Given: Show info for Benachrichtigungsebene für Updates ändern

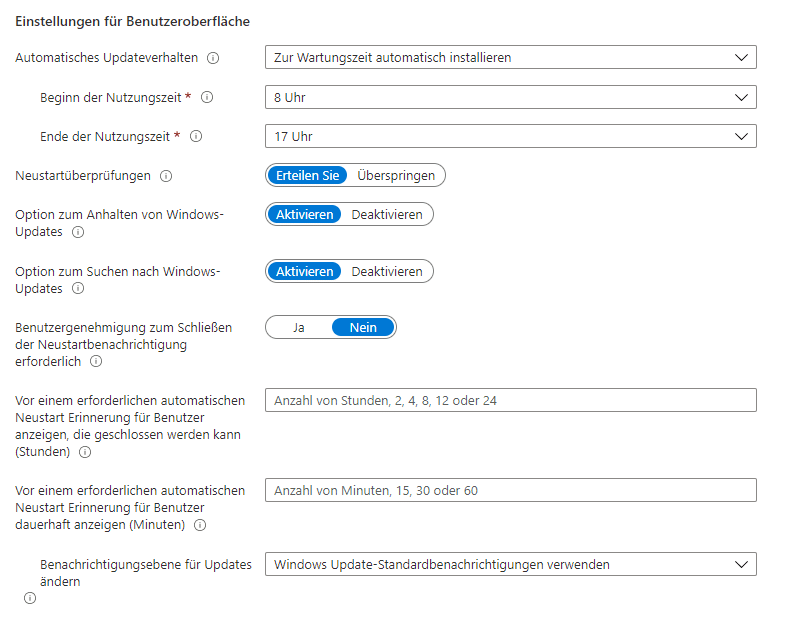Looking at the screenshot, I should tap(29, 598).
